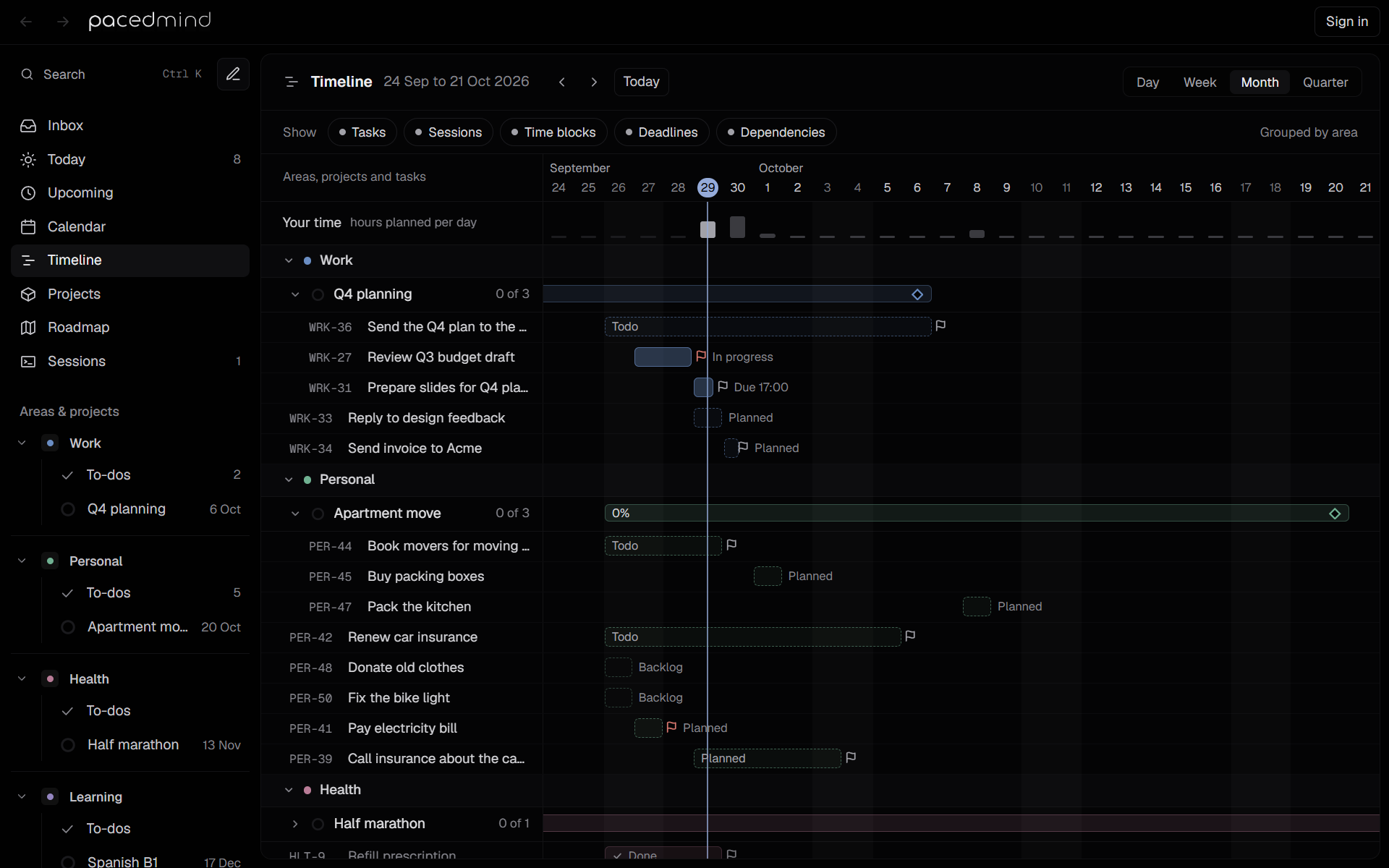The height and width of the screenshot is (868, 1389).
Task: Mark Q4 planning project circle in timeline
Action: (x=318, y=294)
